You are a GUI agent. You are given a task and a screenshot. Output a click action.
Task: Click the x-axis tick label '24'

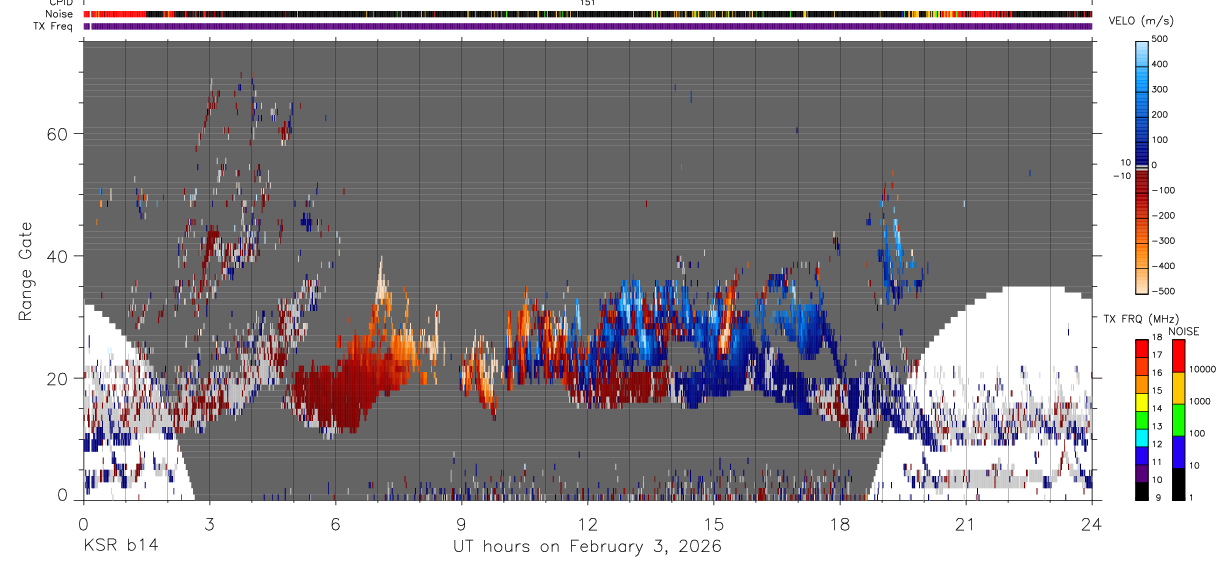click(1092, 523)
